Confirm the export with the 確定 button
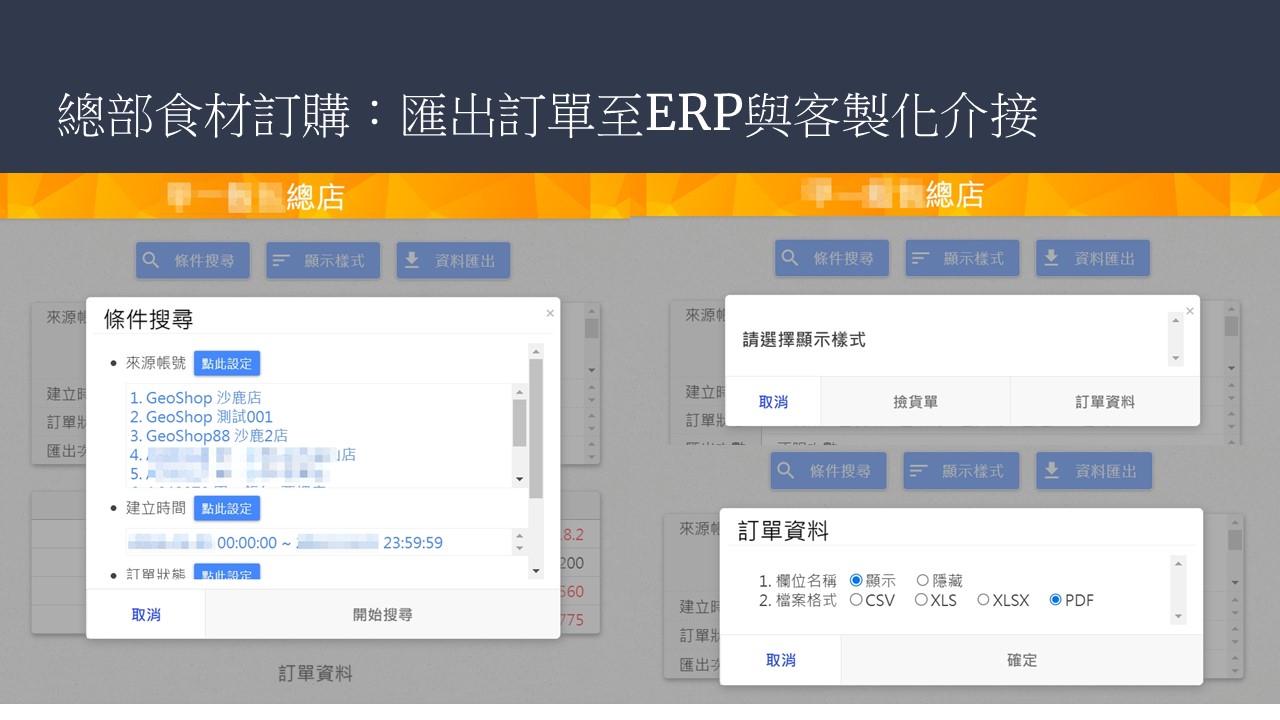Screen dimensions: 1280x720 point(1021,660)
